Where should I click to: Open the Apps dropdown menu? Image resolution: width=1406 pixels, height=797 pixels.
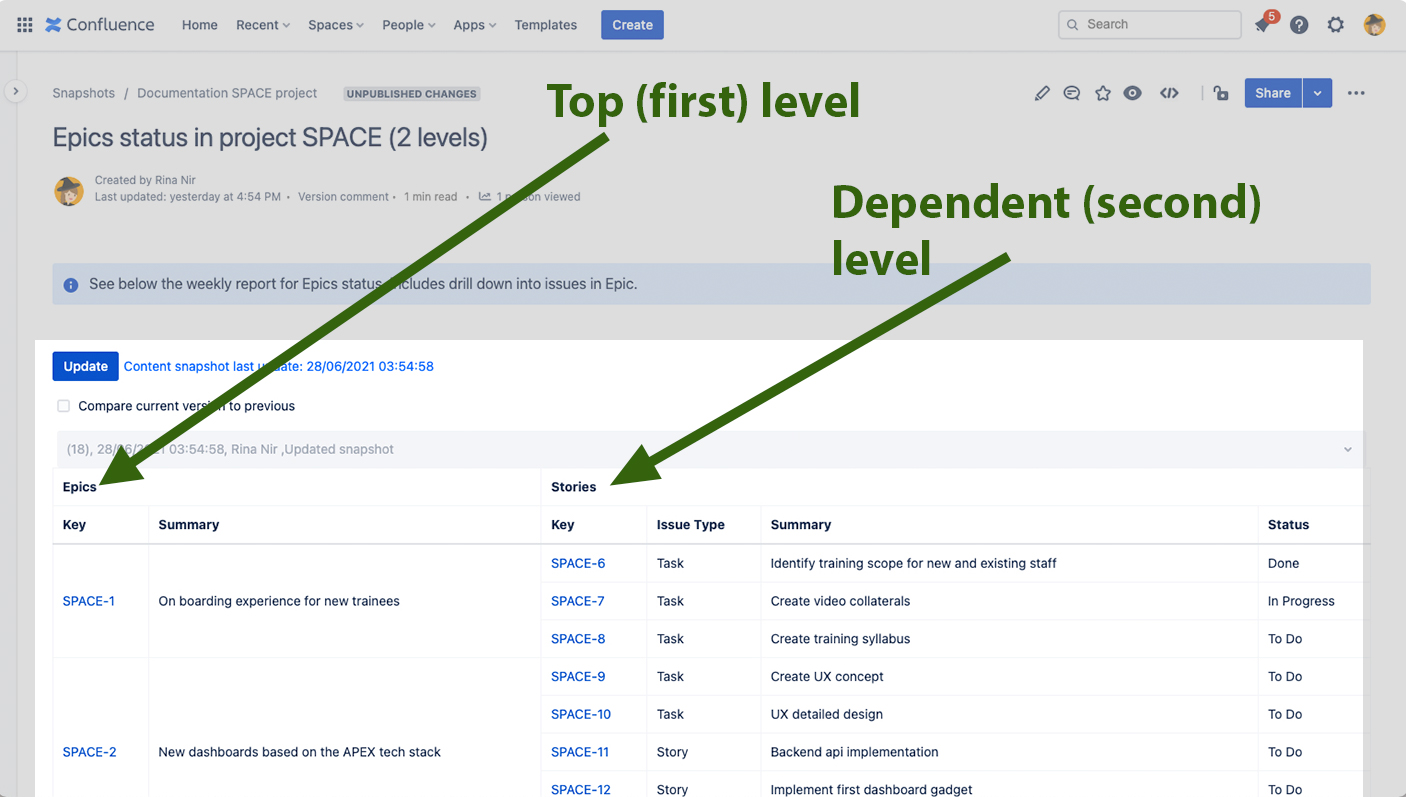coord(475,25)
